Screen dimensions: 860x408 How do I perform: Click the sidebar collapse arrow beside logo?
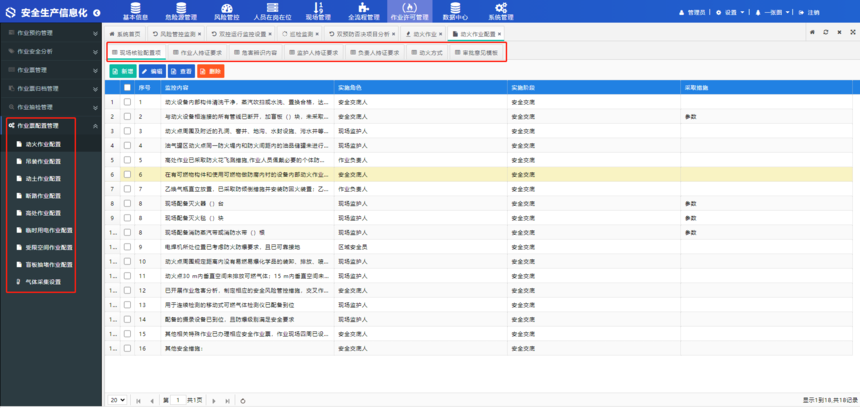(111, 12)
